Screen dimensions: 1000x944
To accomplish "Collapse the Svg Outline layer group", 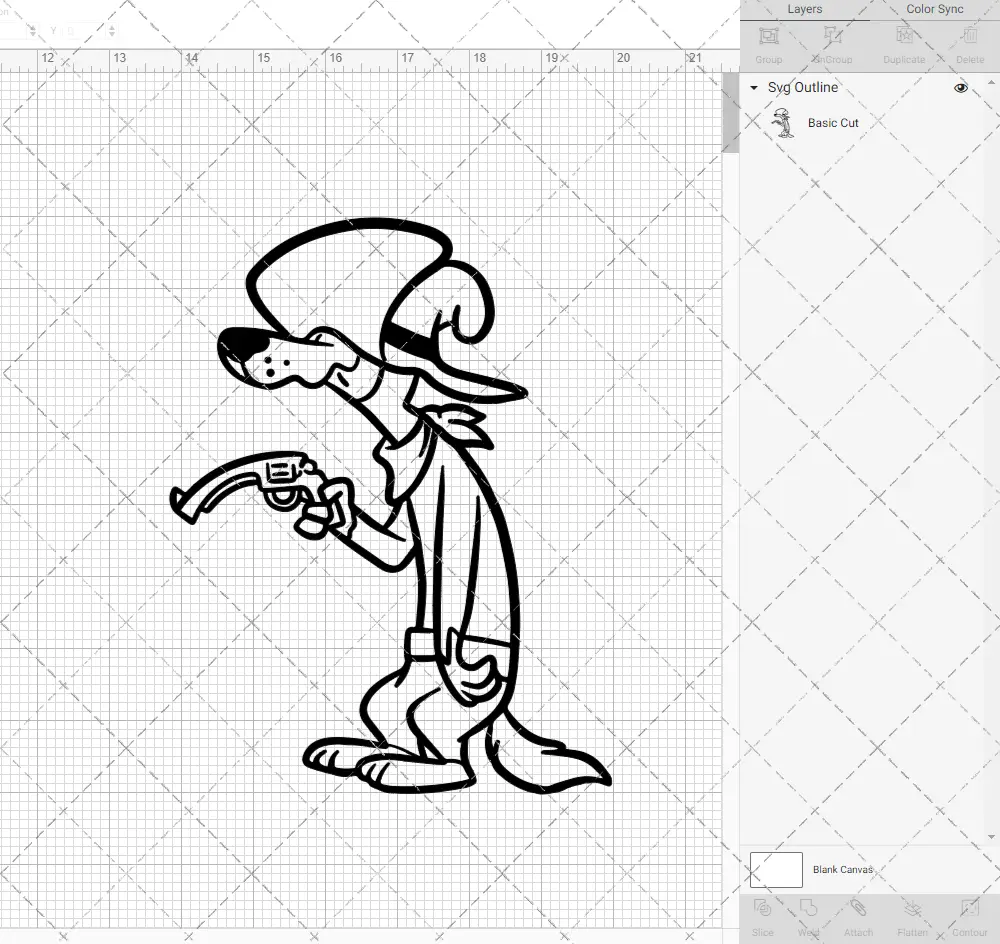I will [752, 87].
